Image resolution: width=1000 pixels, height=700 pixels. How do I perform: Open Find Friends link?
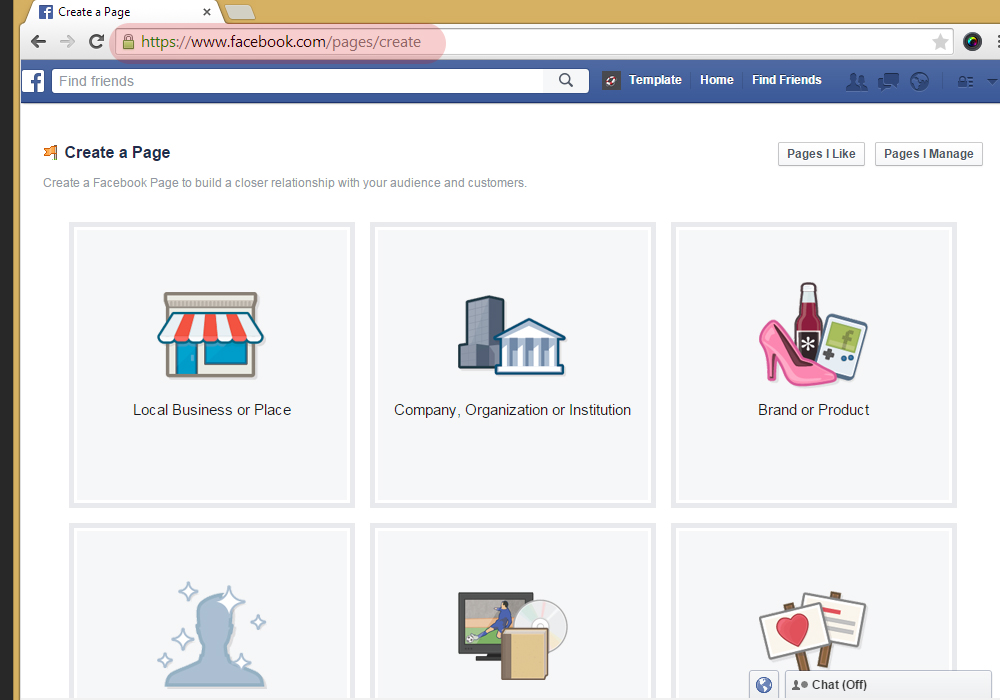(786, 80)
